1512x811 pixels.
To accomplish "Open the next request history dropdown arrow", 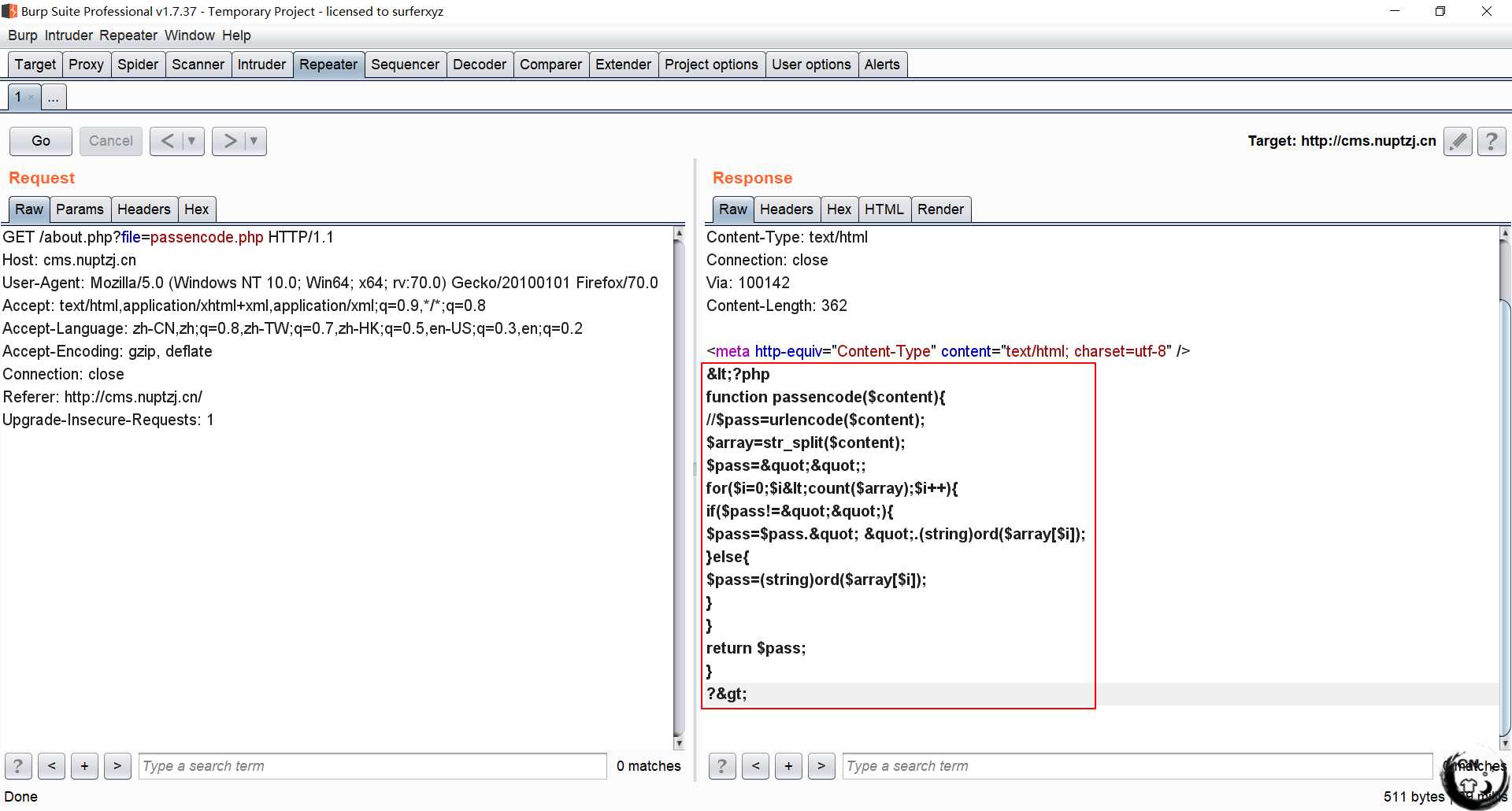I will coord(254,141).
